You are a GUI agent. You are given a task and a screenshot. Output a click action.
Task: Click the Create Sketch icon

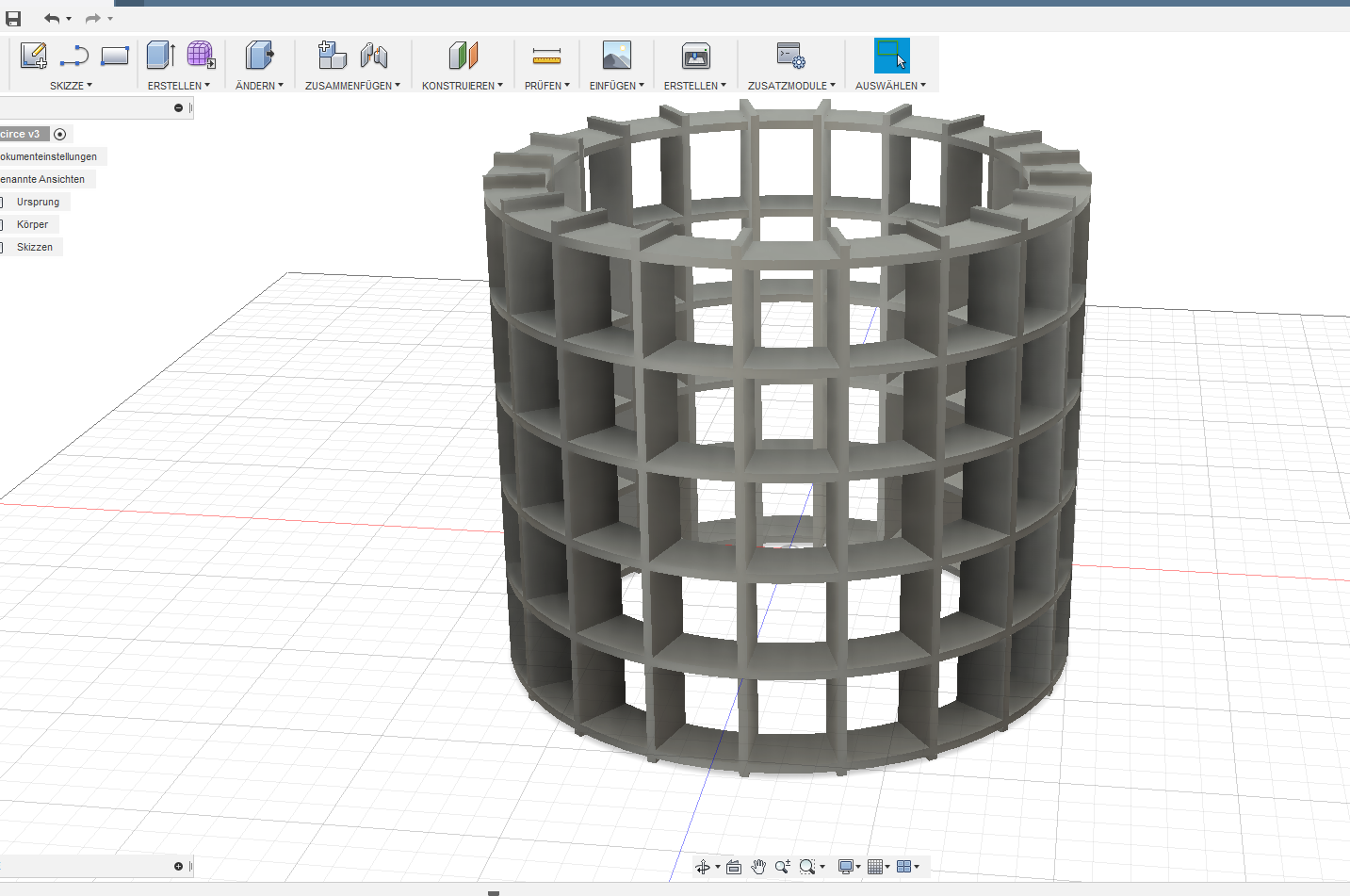coord(34,57)
